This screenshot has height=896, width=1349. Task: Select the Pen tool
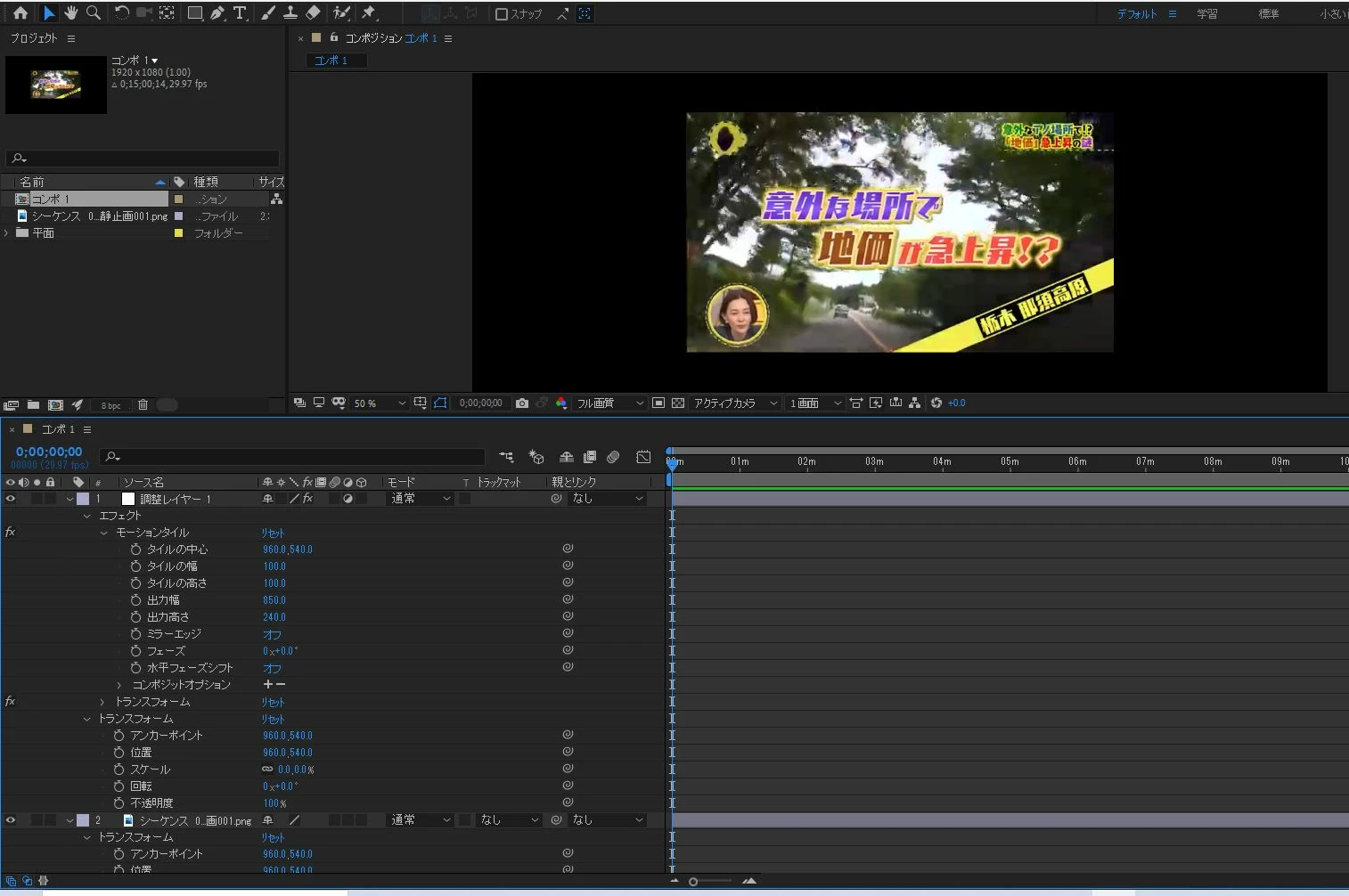[217, 13]
